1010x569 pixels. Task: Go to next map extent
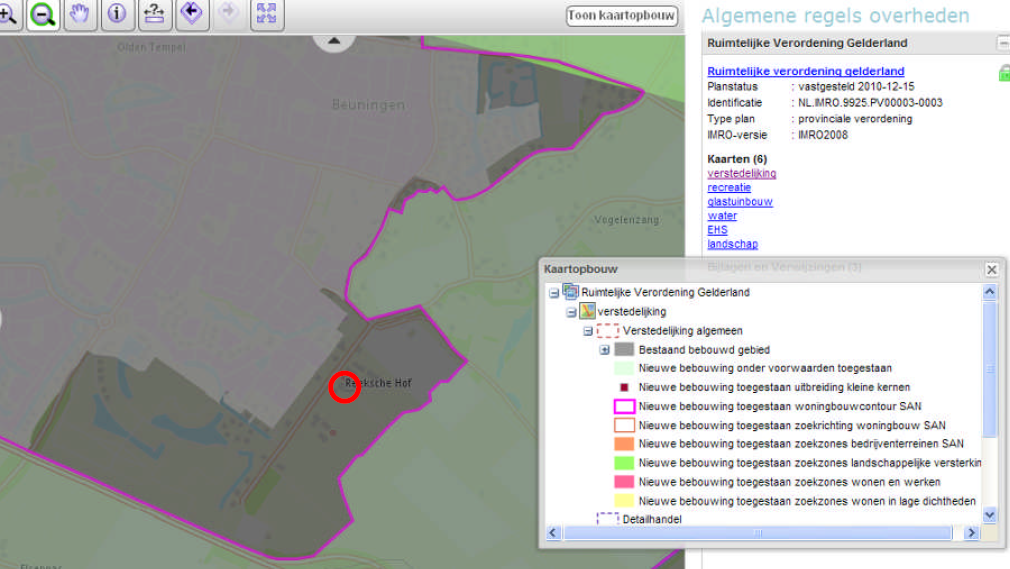tap(229, 14)
